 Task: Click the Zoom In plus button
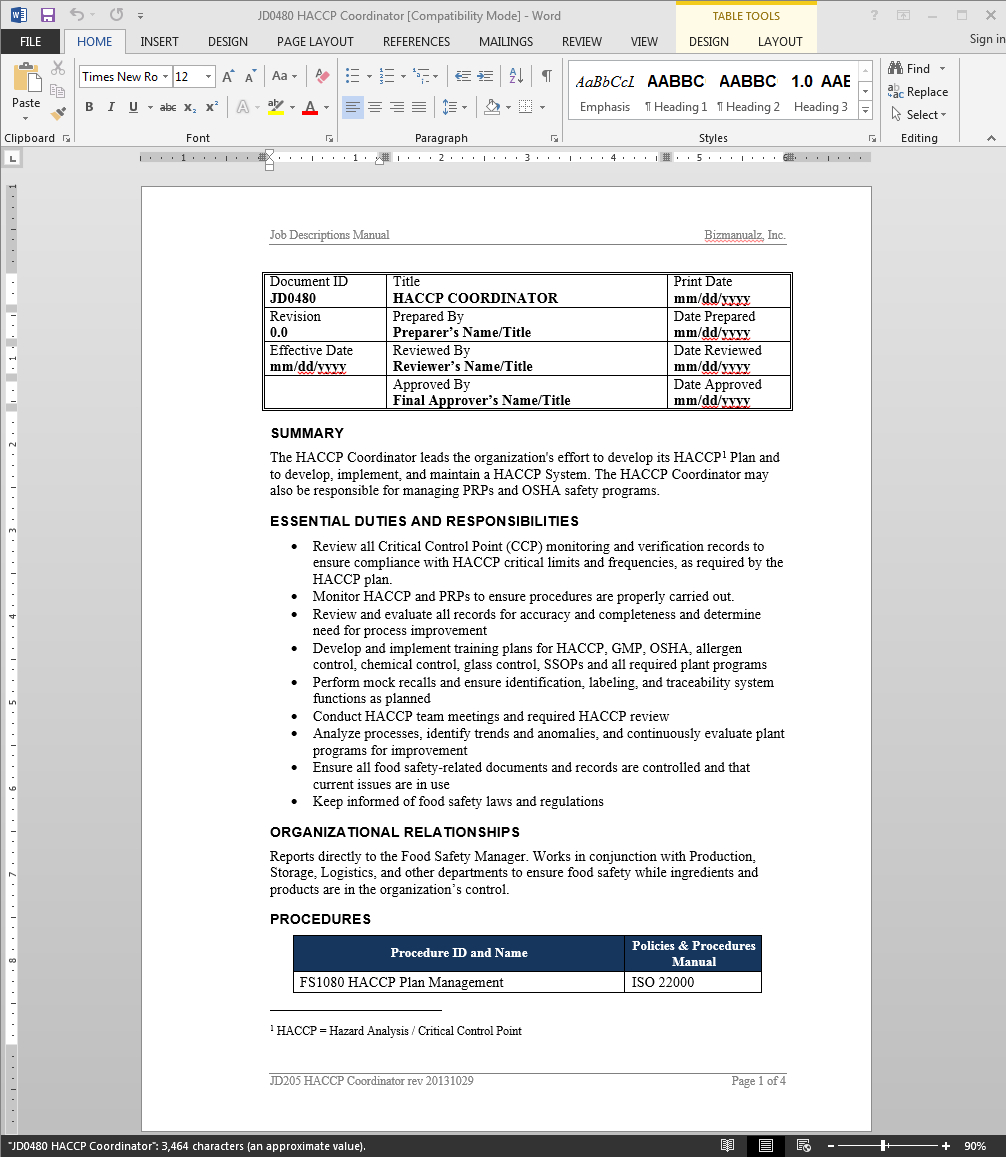click(x=945, y=1146)
